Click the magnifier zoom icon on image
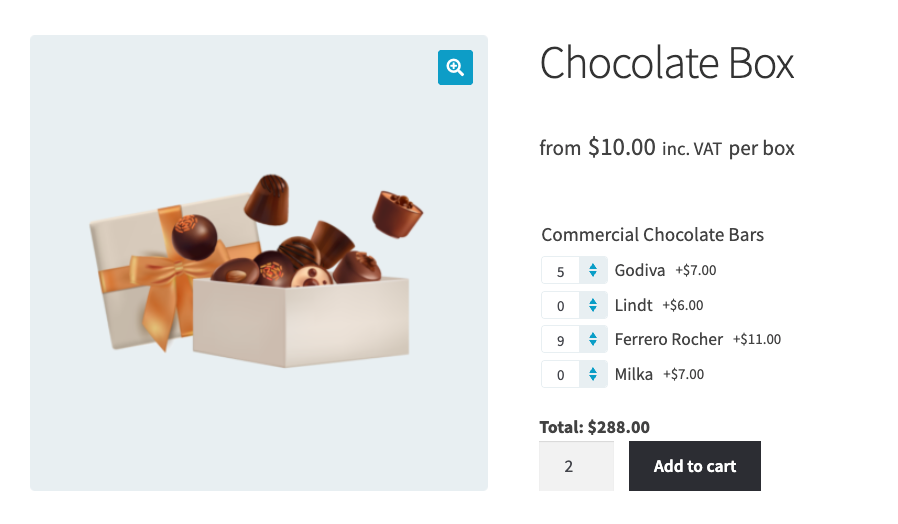This screenshot has height=524, width=898. [x=455, y=67]
